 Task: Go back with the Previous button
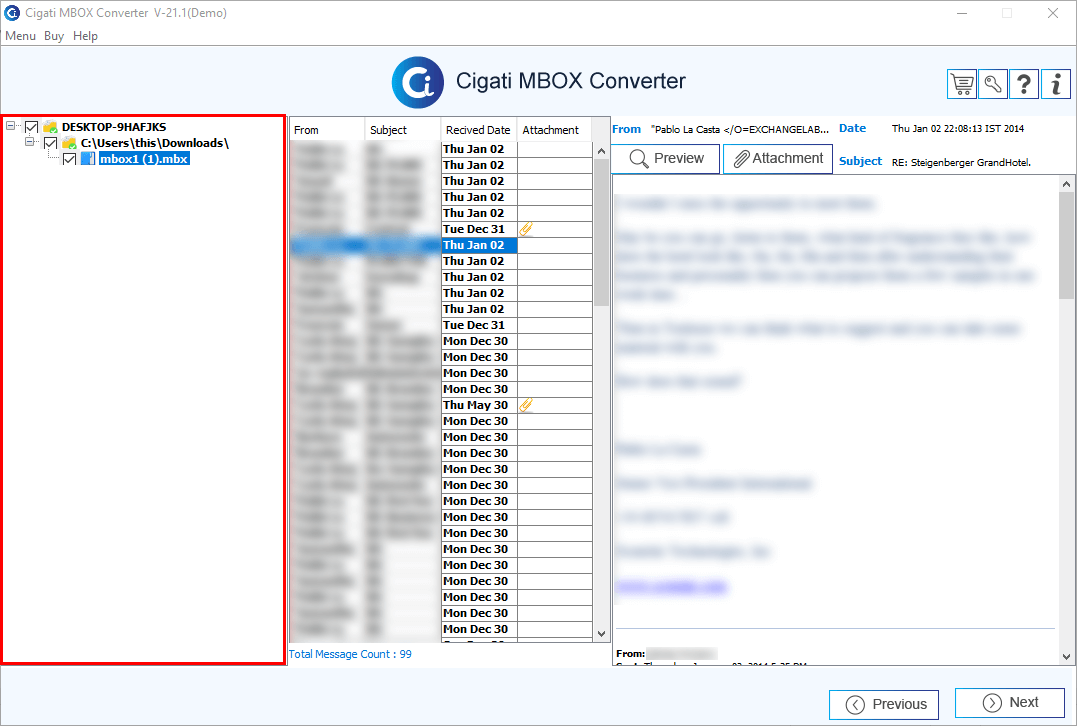click(x=884, y=705)
